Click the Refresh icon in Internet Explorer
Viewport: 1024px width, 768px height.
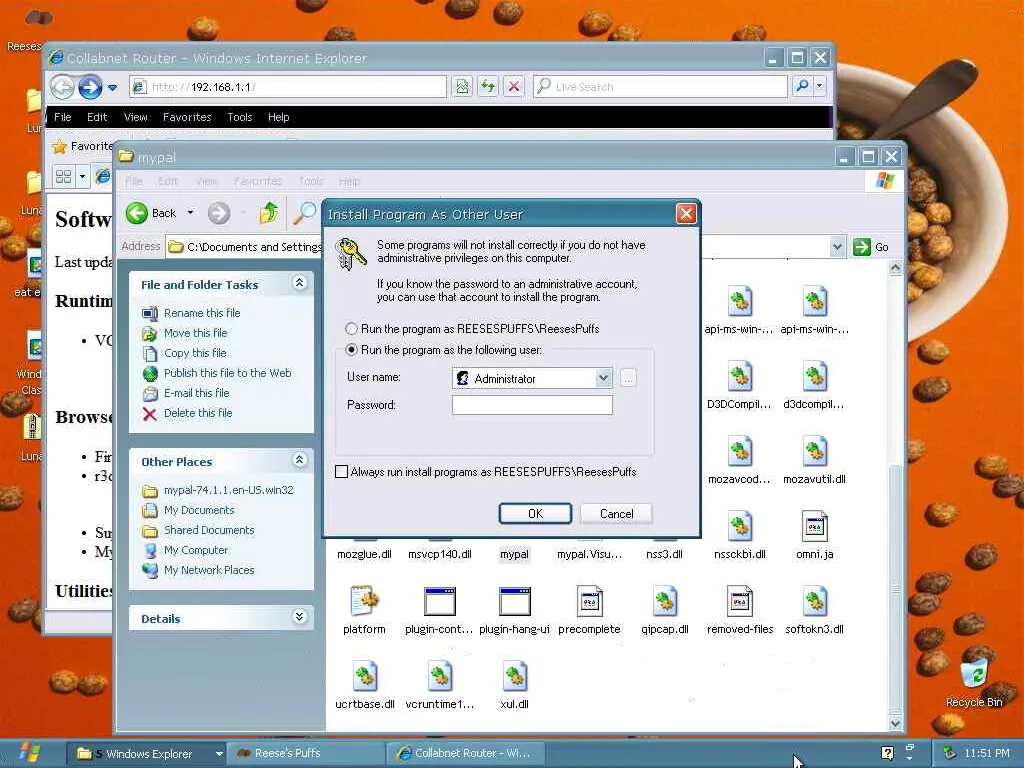488,86
